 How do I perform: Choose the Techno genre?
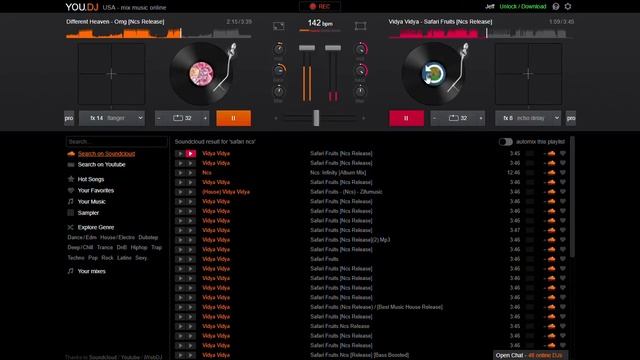[76, 258]
